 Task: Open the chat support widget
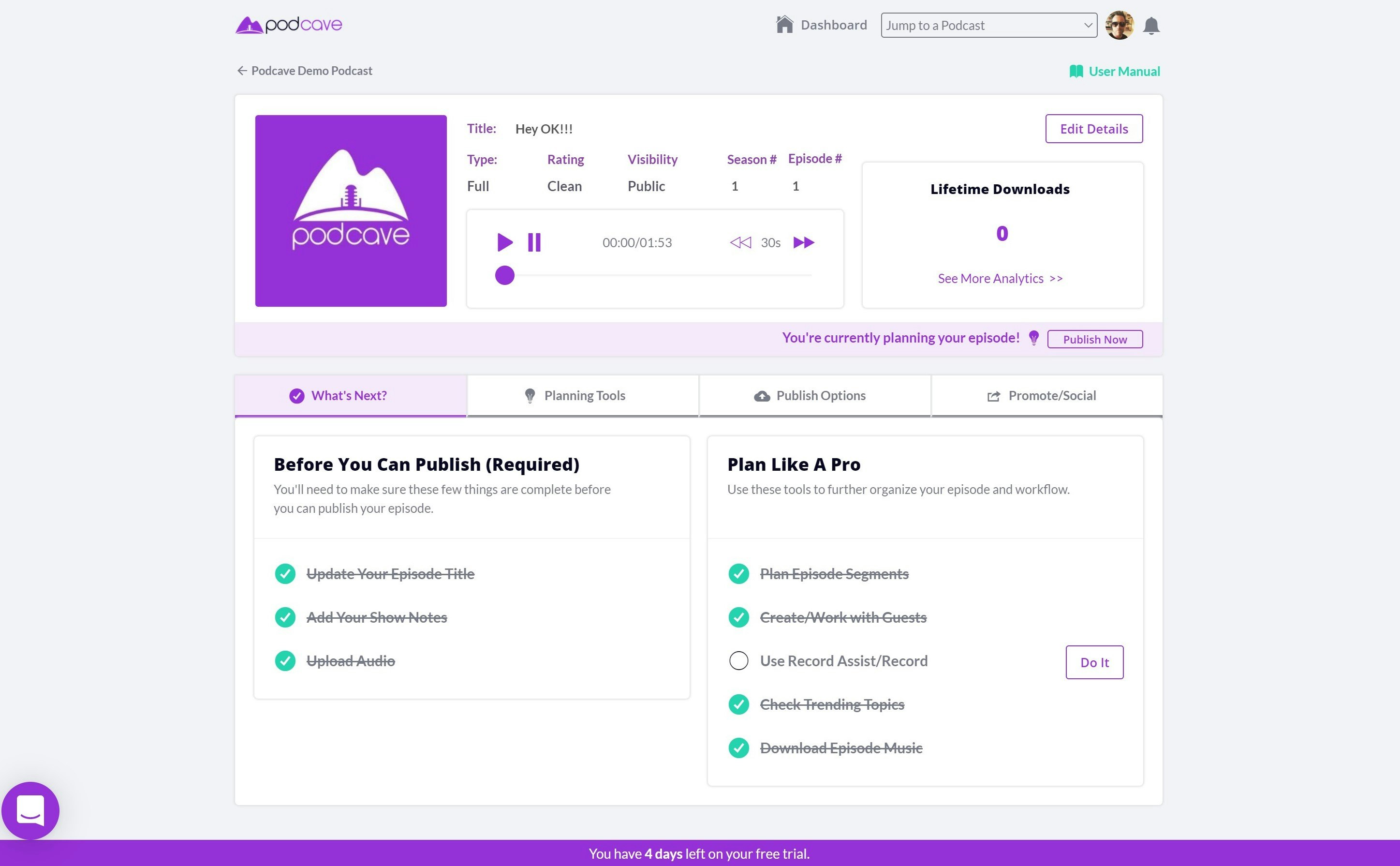[30, 810]
